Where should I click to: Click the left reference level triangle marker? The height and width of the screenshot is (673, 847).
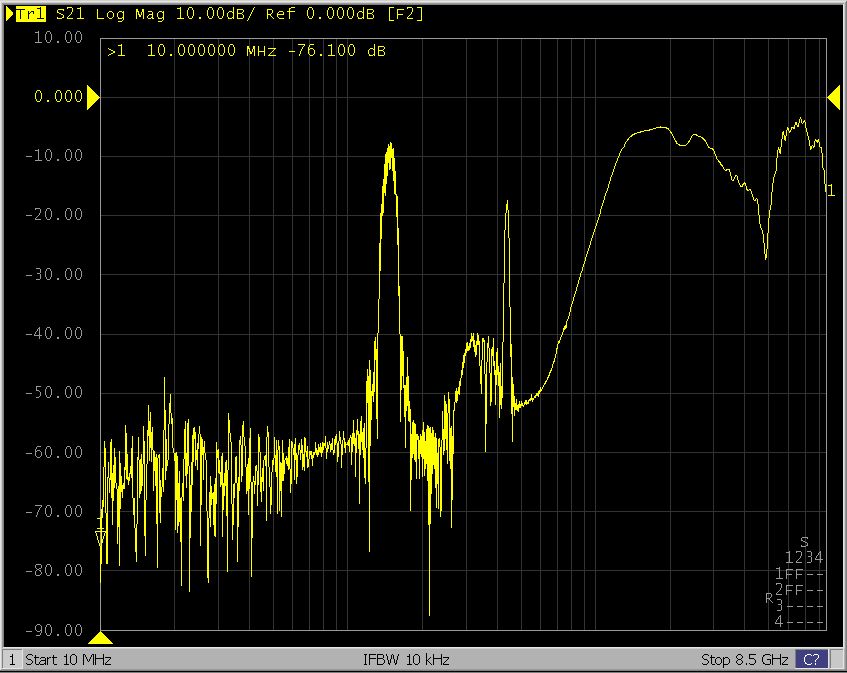[92, 97]
